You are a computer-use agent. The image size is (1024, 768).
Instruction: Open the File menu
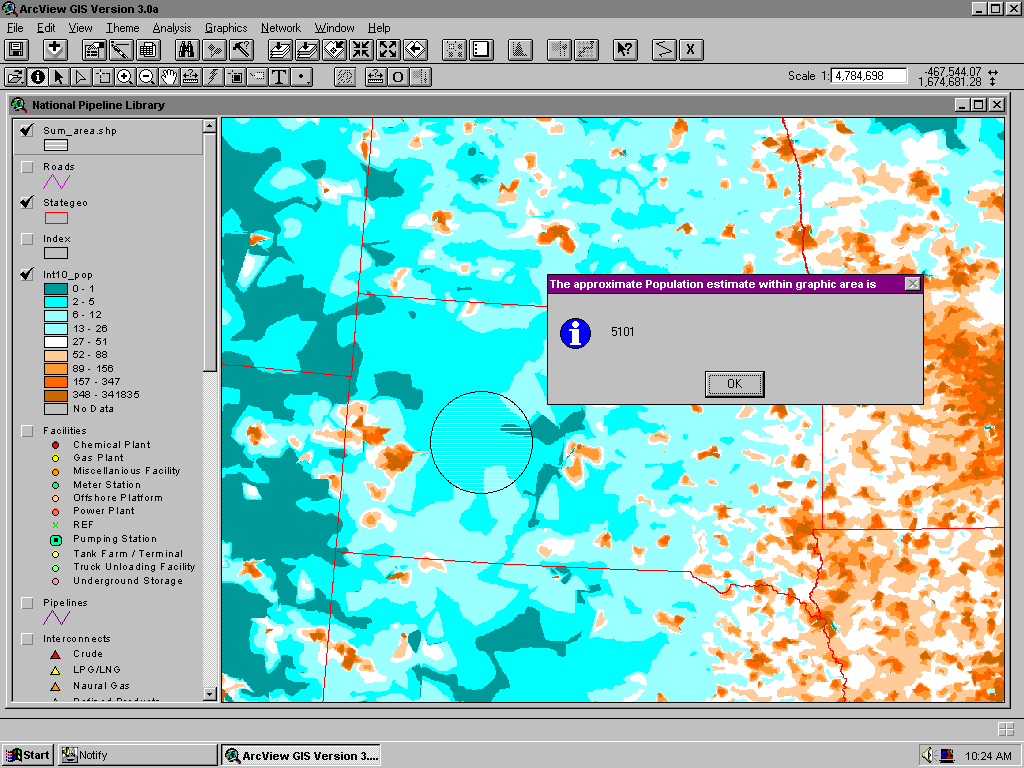click(x=15, y=28)
